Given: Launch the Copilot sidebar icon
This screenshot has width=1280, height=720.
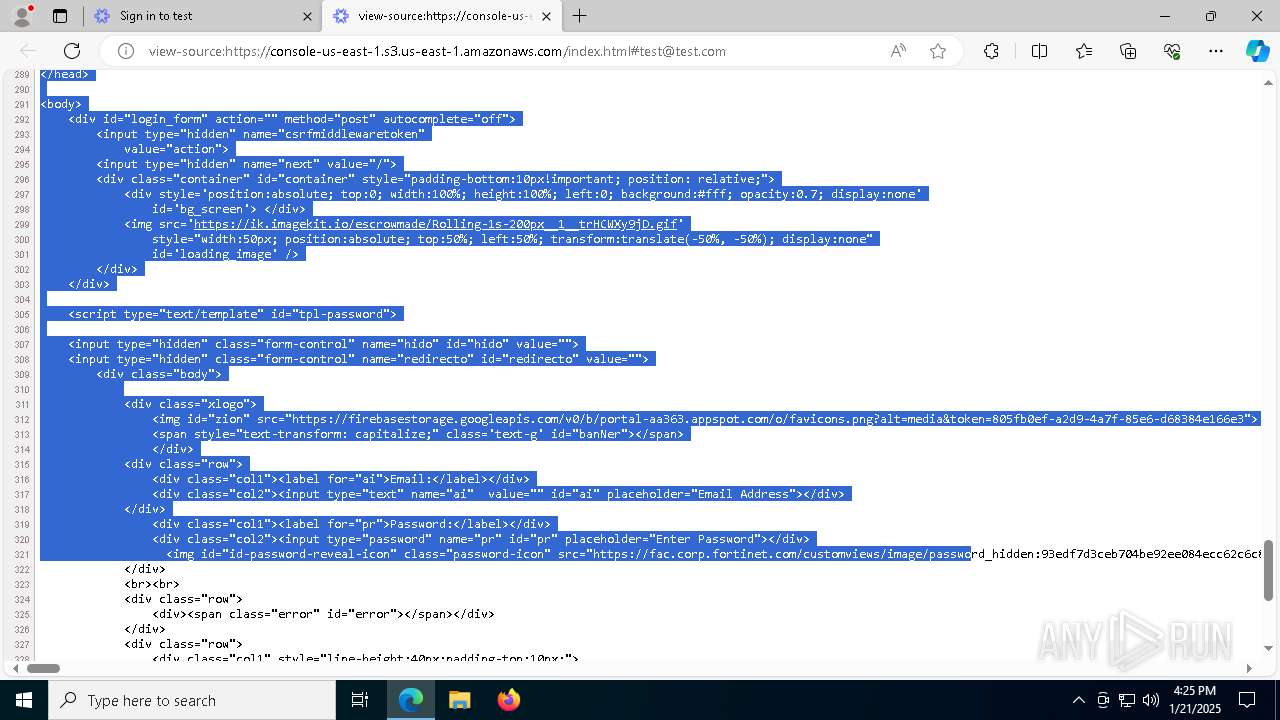Looking at the screenshot, I should [1257, 51].
